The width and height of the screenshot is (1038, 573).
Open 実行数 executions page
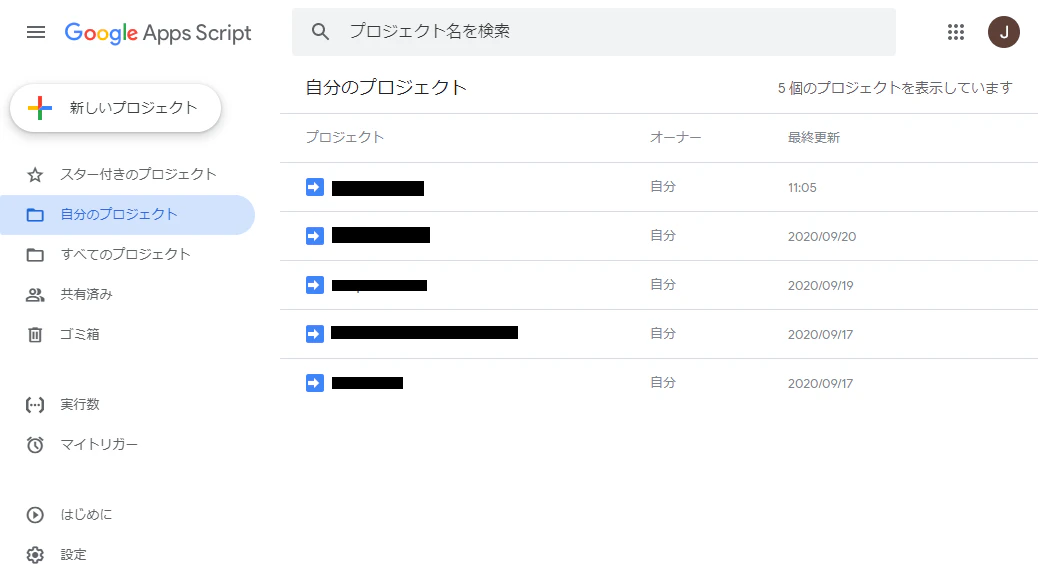pos(127,404)
